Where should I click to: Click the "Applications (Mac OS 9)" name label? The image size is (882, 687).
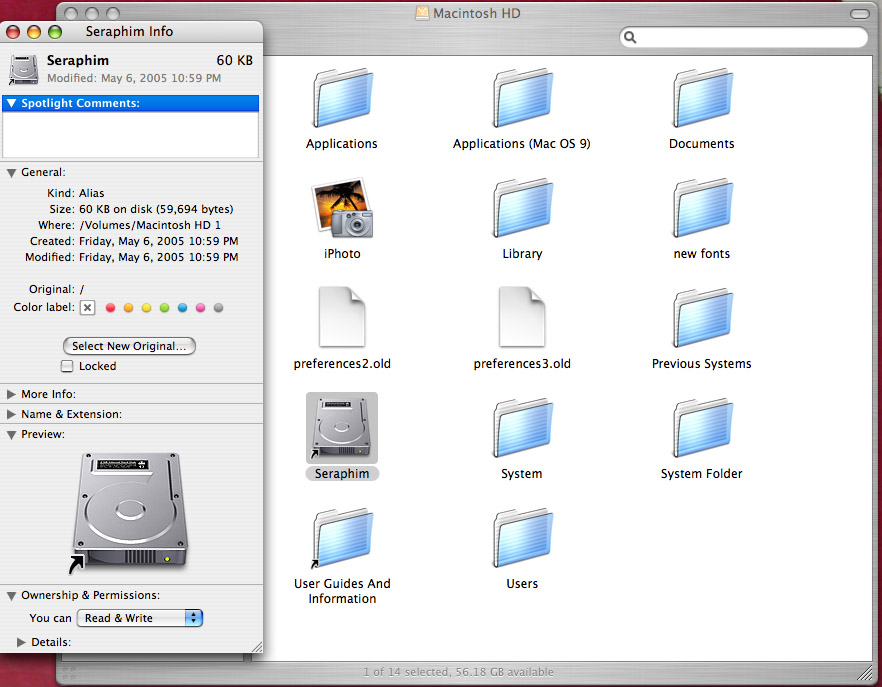point(521,144)
